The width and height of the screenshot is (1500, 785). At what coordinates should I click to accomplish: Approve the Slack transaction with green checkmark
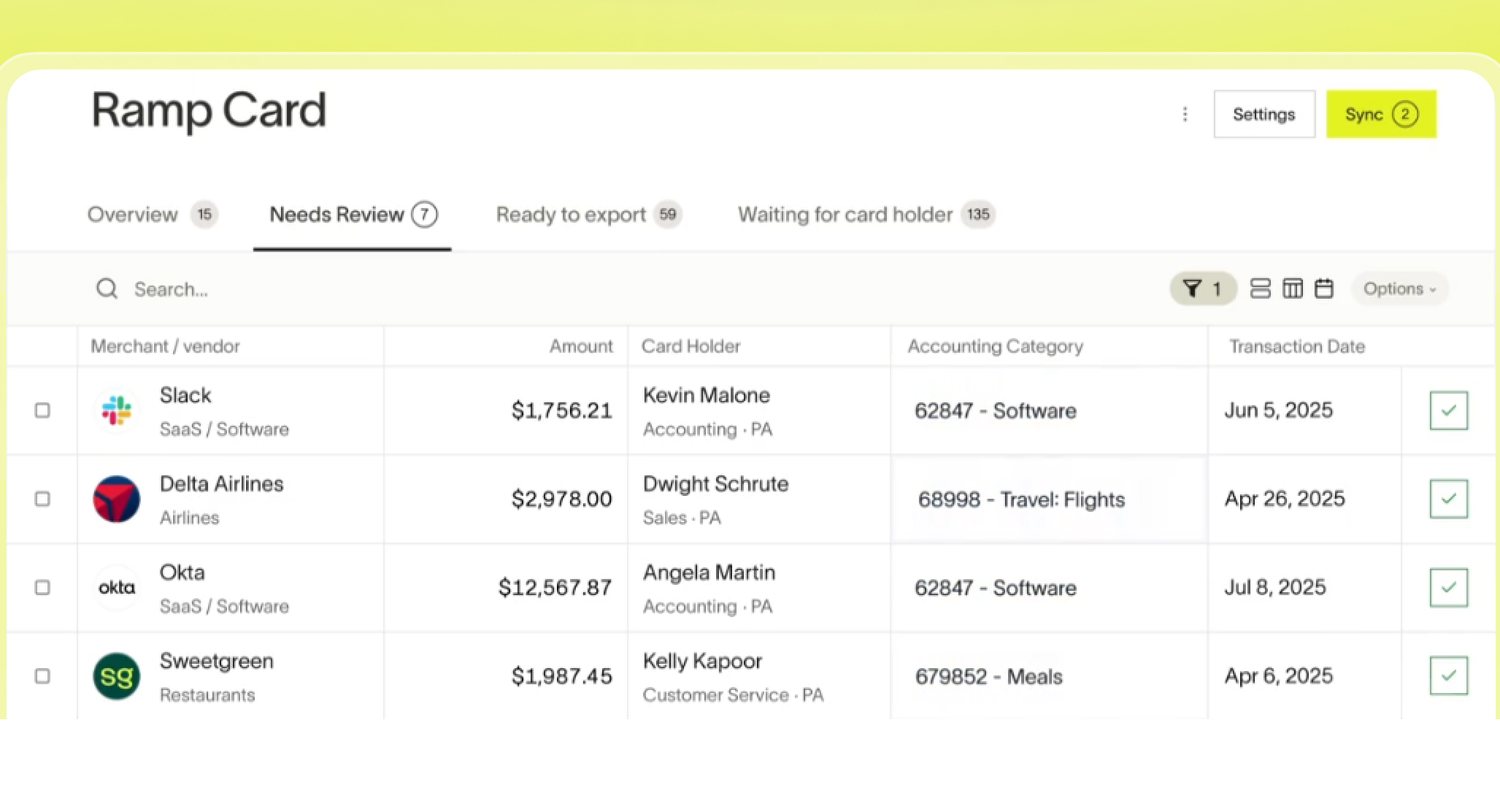click(x=1448, y=410)
